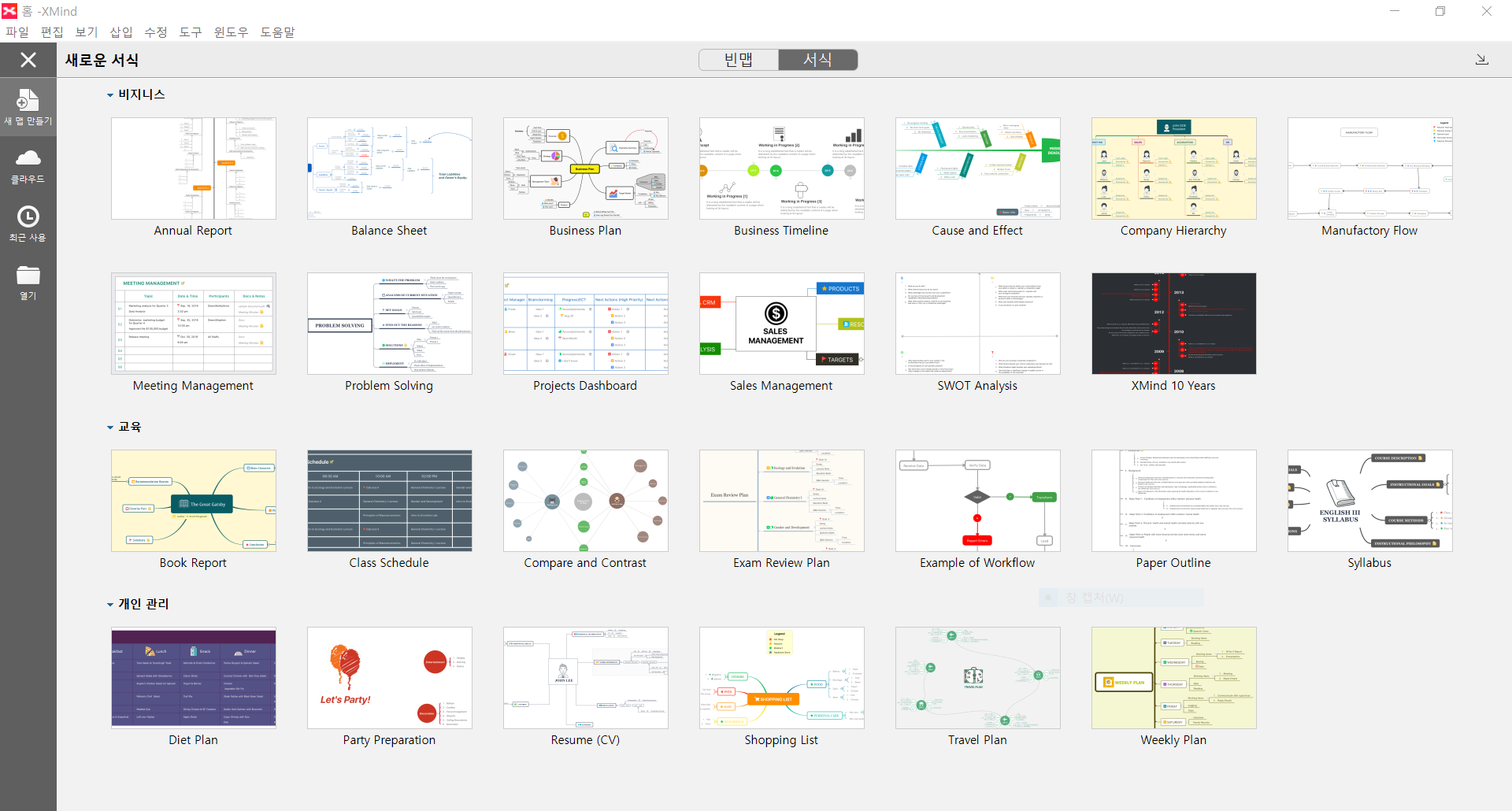This screenshot has width=1512, height=811.
Task: Click the 새 맵 만들기 new map icon
Action: click(x=28, y=100)
